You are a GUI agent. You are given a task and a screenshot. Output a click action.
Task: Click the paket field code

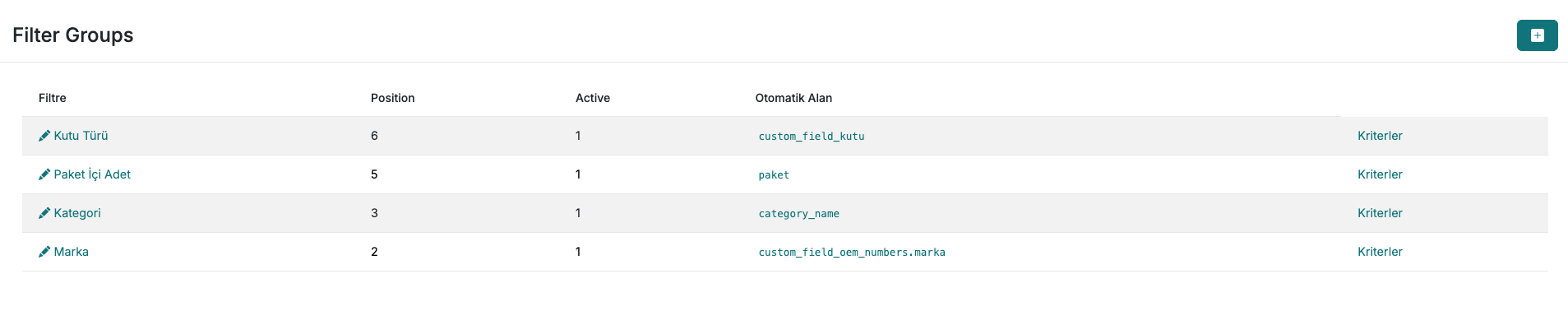[x=774, y=175]
